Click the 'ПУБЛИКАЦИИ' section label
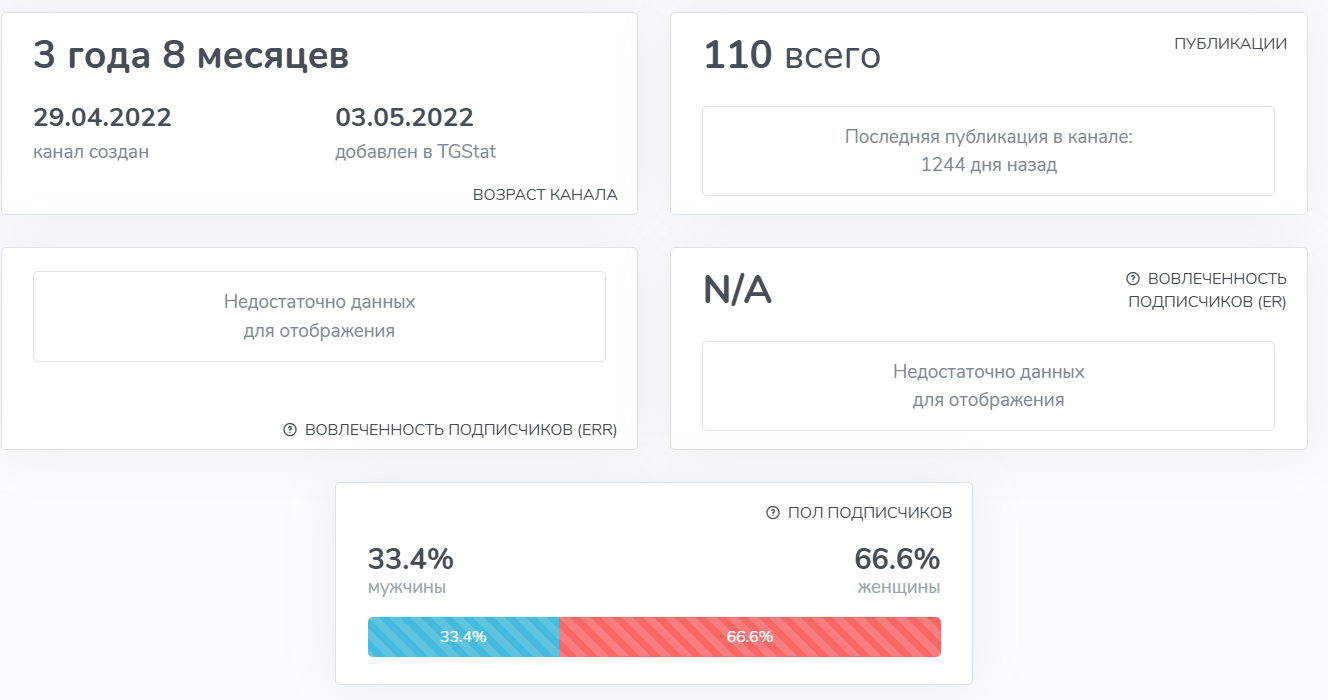 tap(1231, 44)
